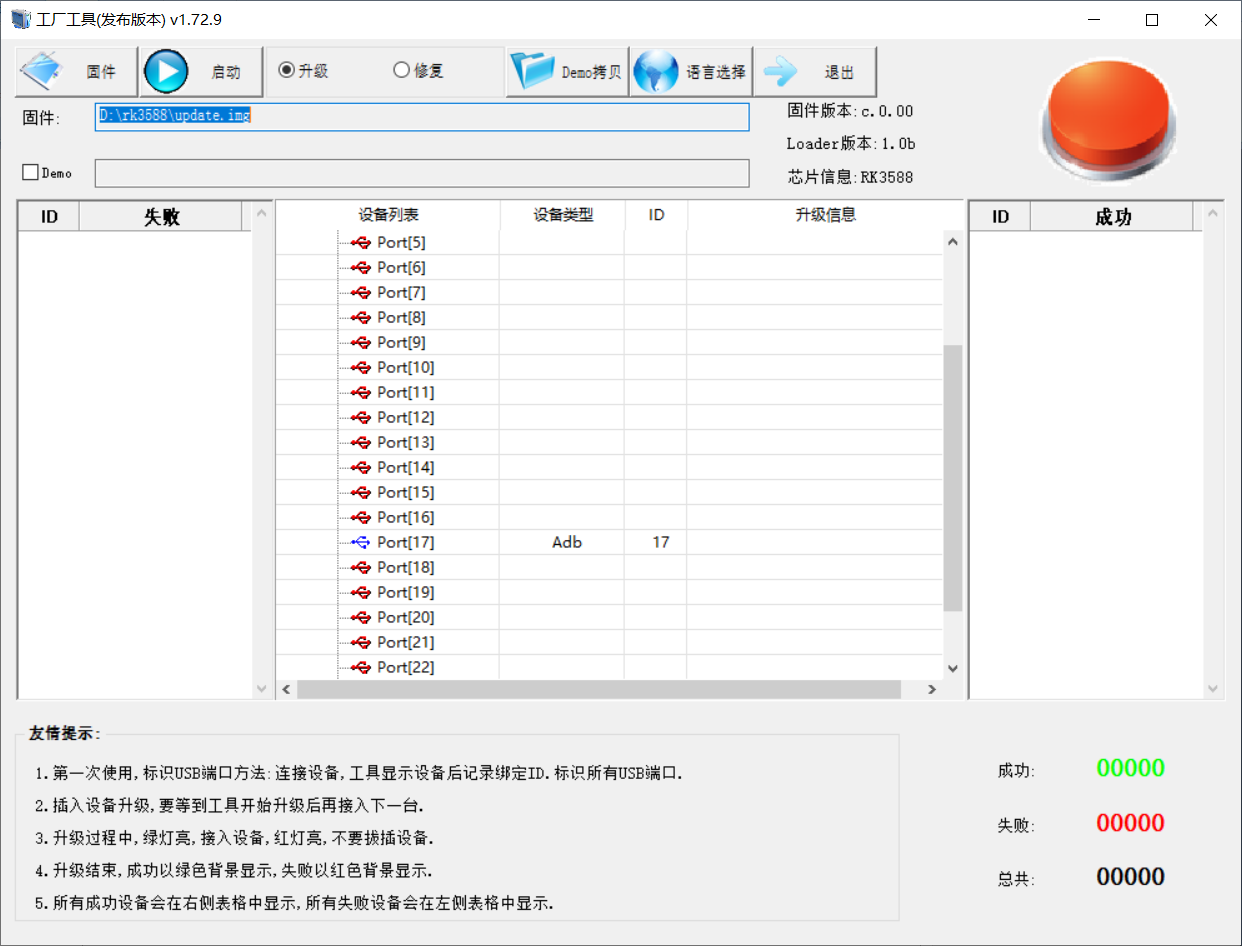Viewport: 1242px width, 946px height.
Task: Select the Port[10] label text
Action: (x=406, y=367)
